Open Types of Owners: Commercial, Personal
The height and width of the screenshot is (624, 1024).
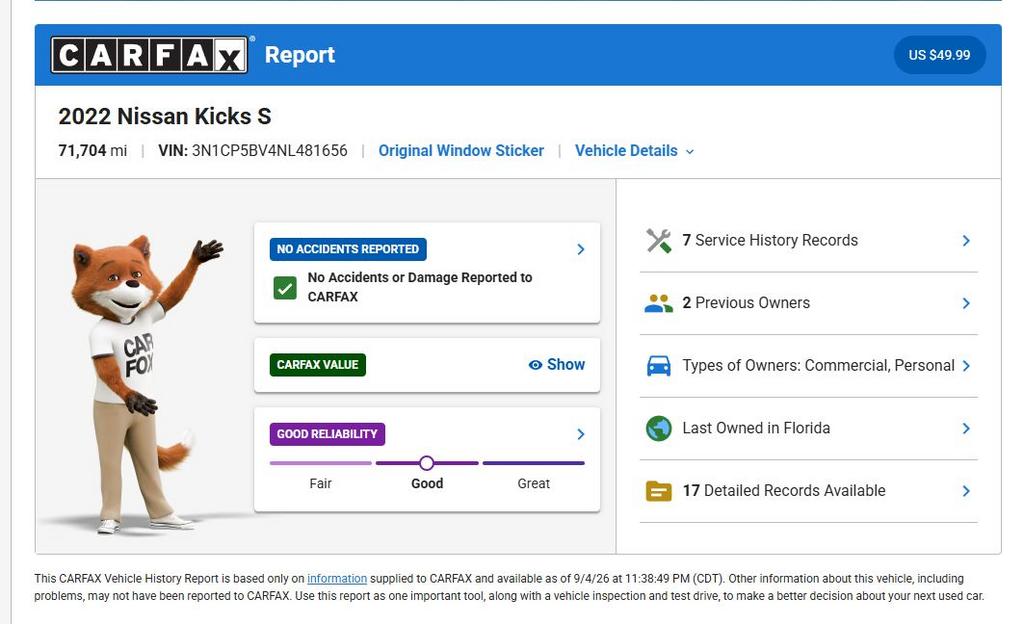click(x=808, y=366)
